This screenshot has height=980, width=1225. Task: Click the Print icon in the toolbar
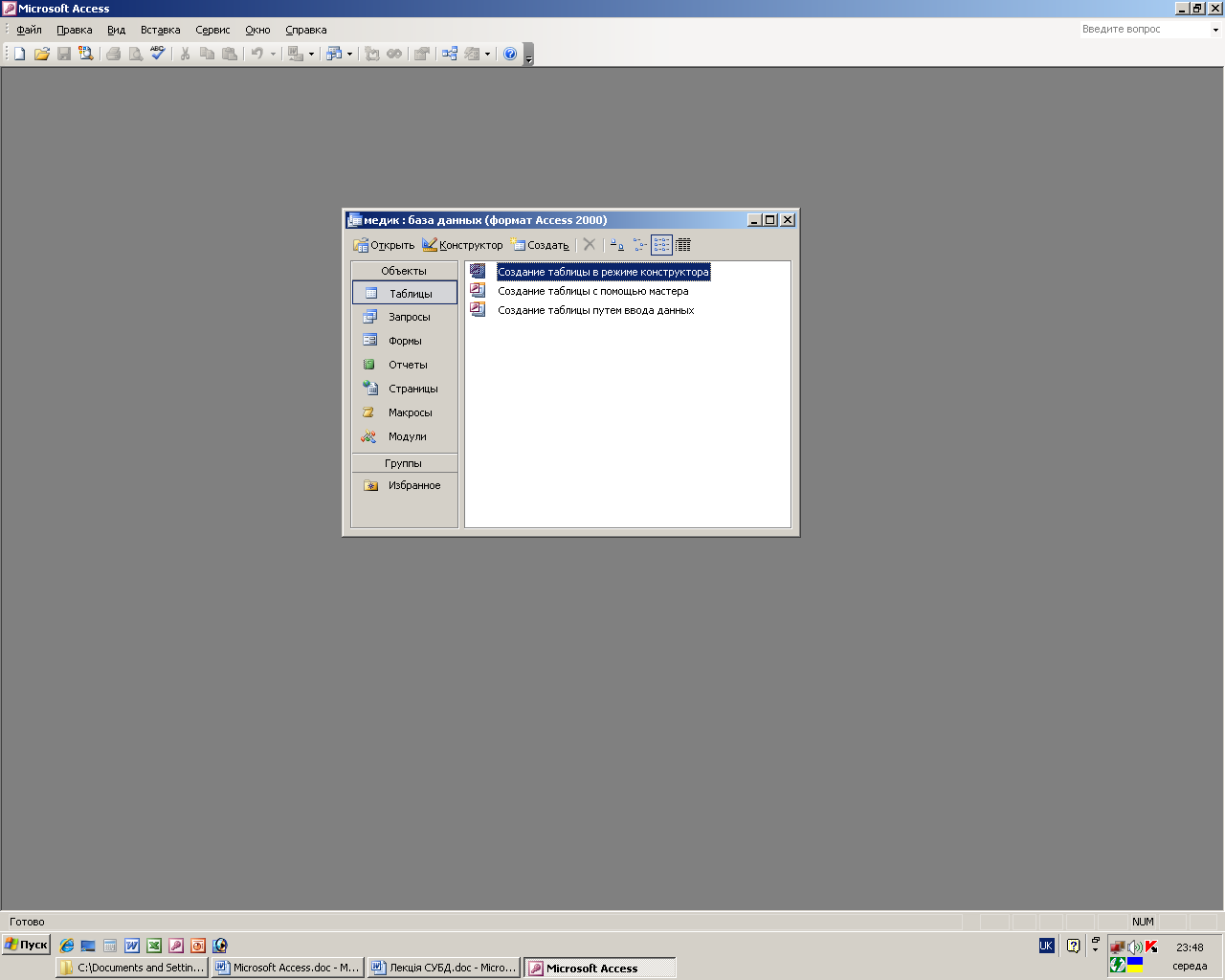pyautogui.click(x=113, y=54)
